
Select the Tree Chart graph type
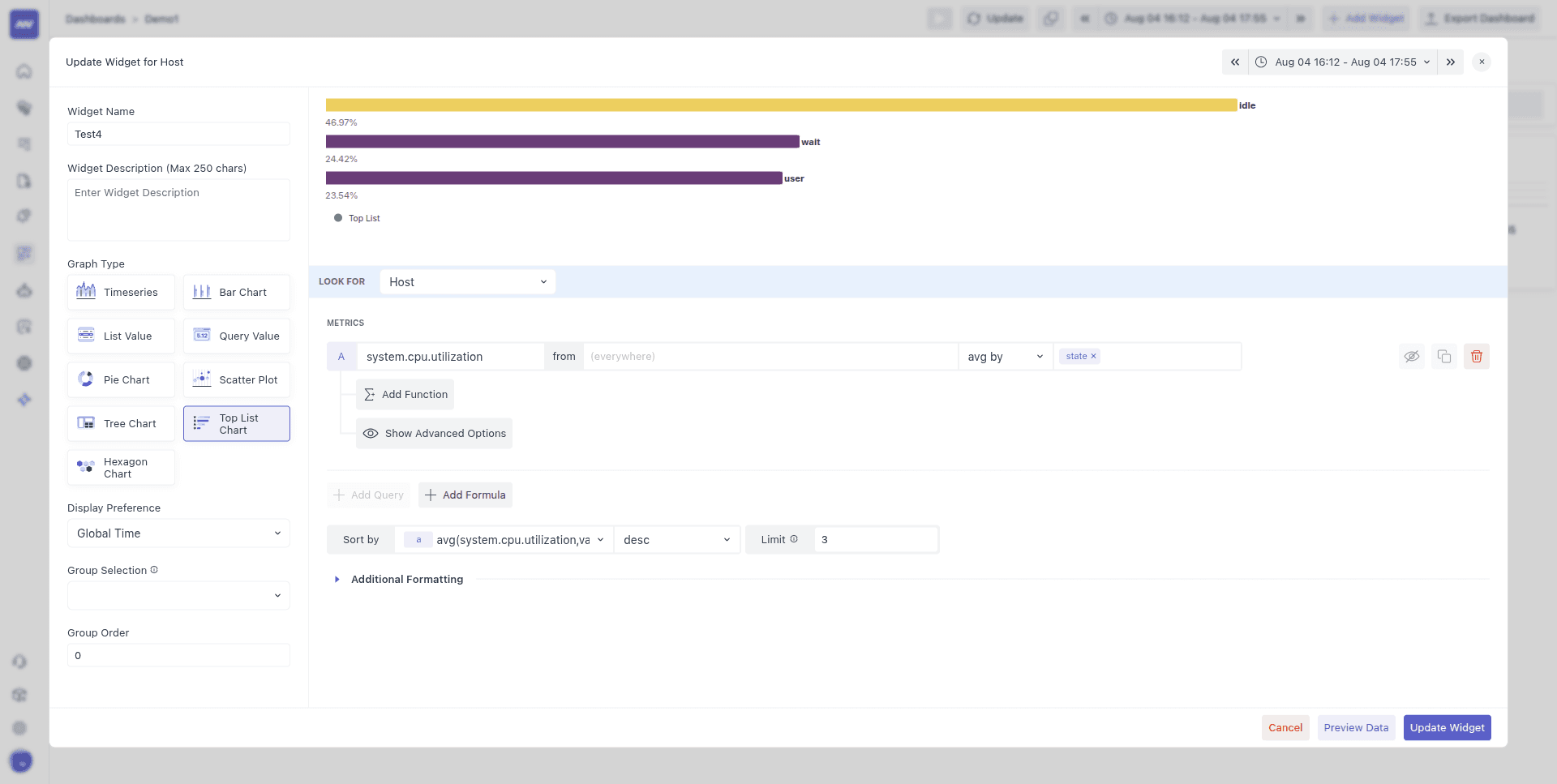coord(120,422)
